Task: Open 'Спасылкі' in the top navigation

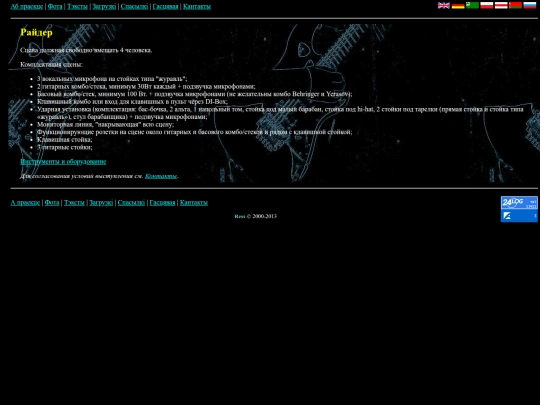Action: (134, 7)
